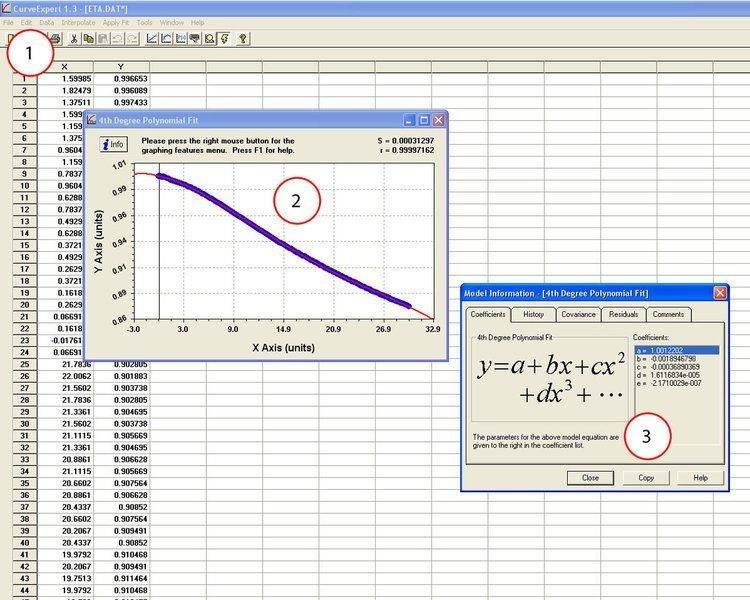Click the Copy button in Model Information
The image size is (750, 600).
[x=646, y=478]
